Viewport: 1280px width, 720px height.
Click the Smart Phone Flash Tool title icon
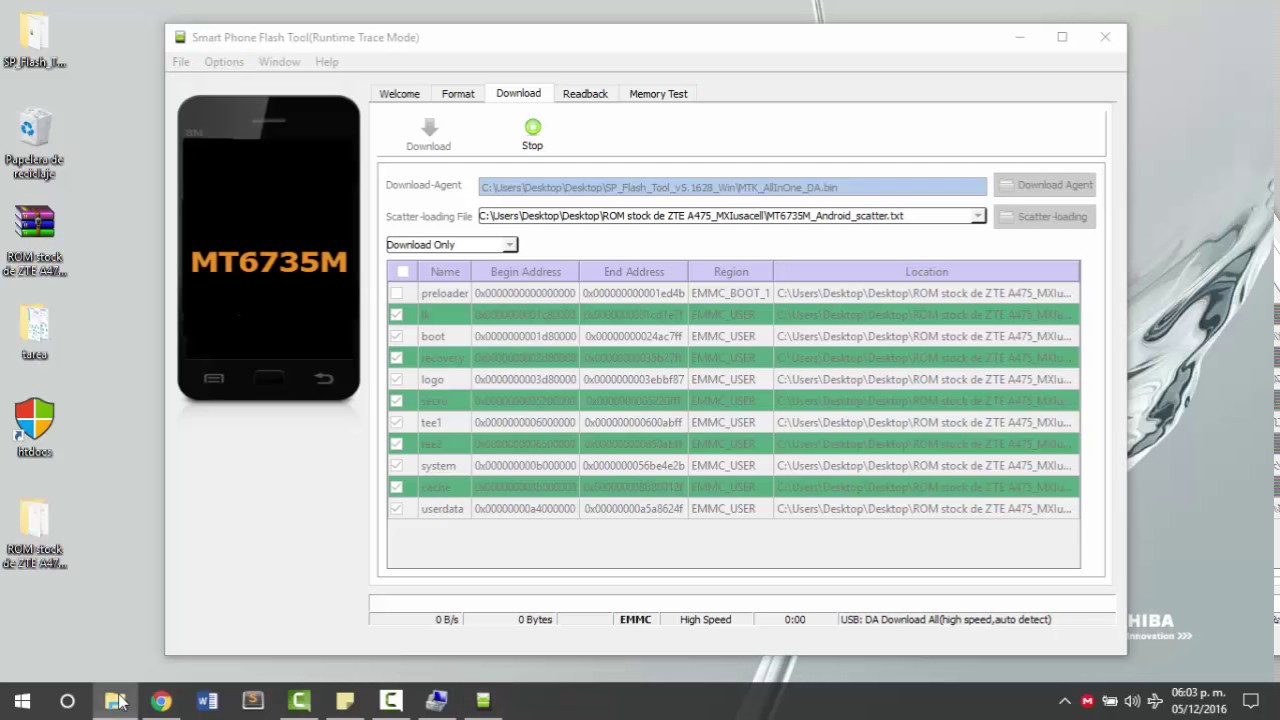(180, 37)
